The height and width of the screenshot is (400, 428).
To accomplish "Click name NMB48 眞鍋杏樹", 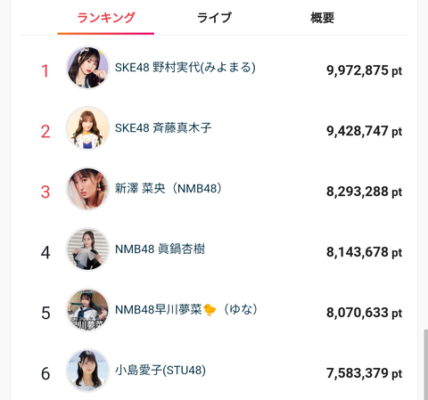I will pos(160,249).
